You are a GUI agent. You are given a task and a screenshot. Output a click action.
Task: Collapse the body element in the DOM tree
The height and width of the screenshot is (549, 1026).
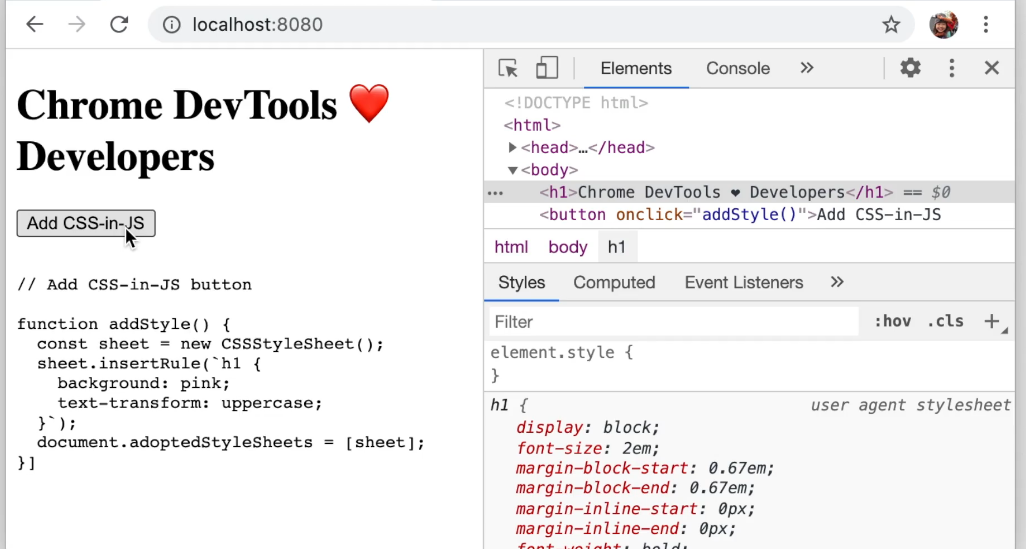click(513, 170)
